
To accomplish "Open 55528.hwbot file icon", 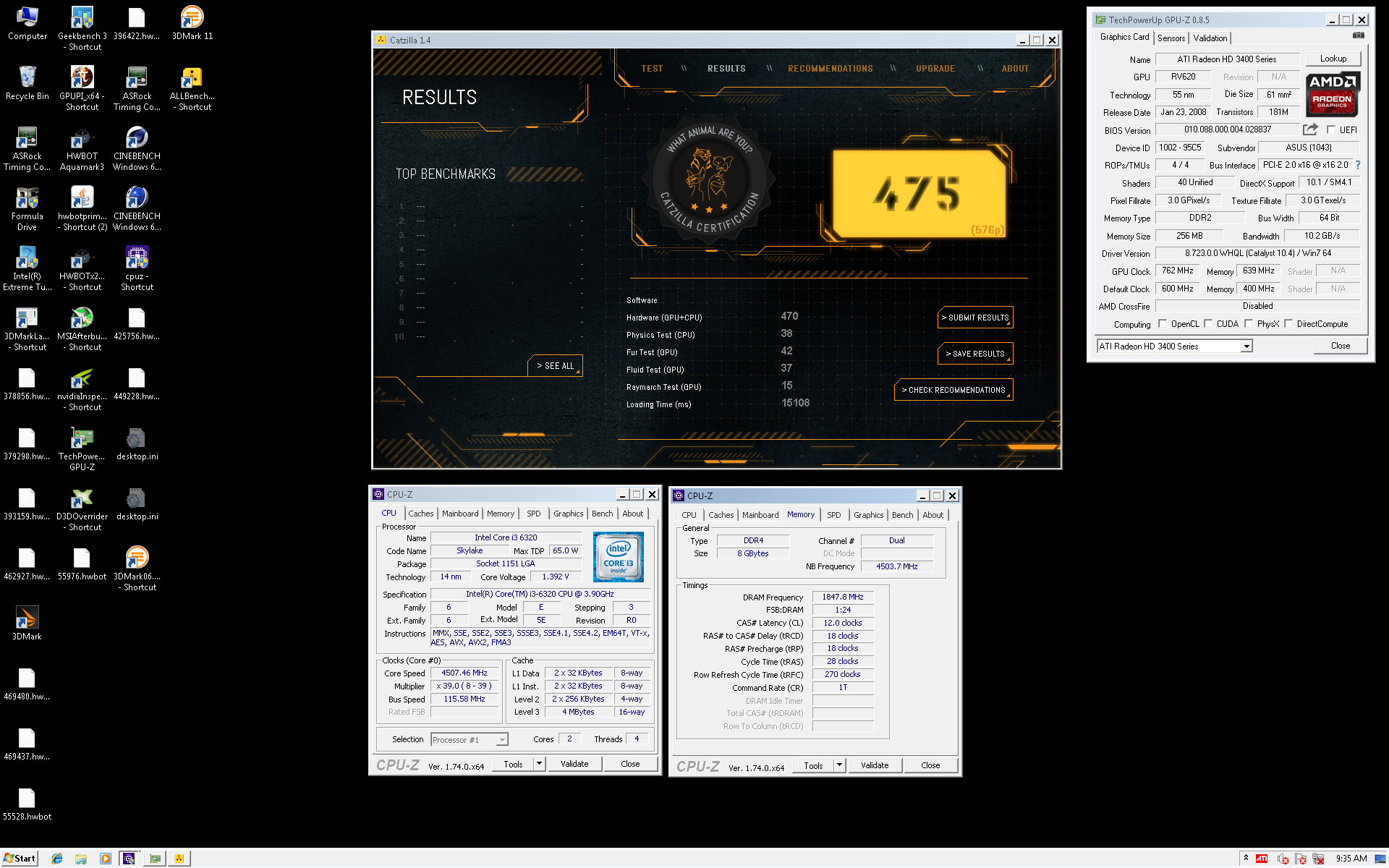I will (27, 803).
